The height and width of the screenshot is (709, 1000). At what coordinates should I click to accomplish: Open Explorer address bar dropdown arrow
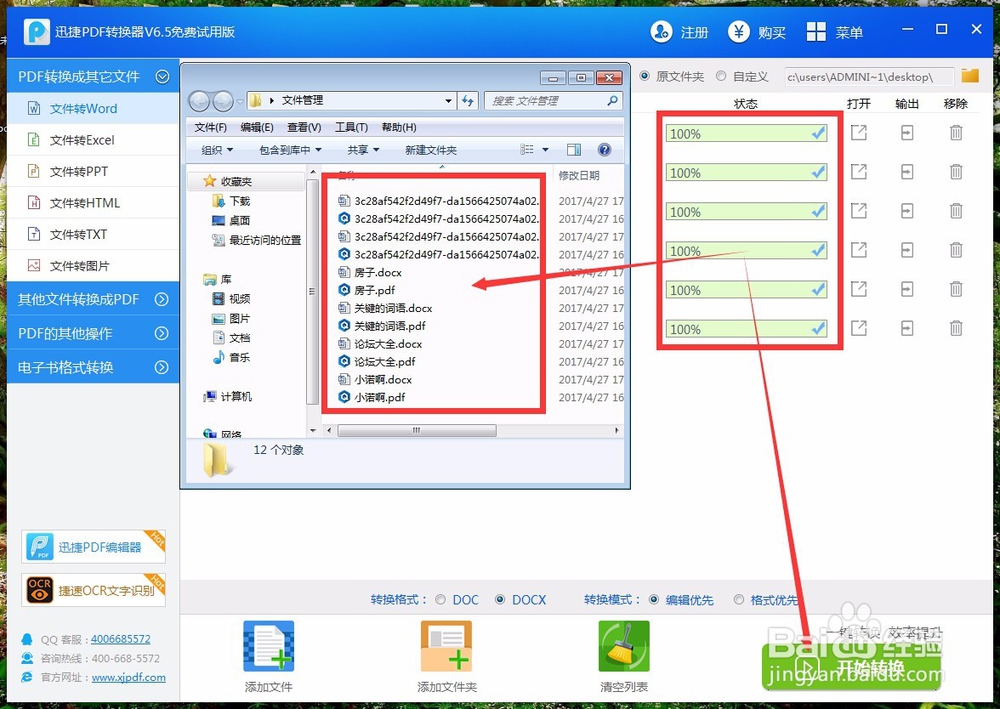click(x=448, y=101)
